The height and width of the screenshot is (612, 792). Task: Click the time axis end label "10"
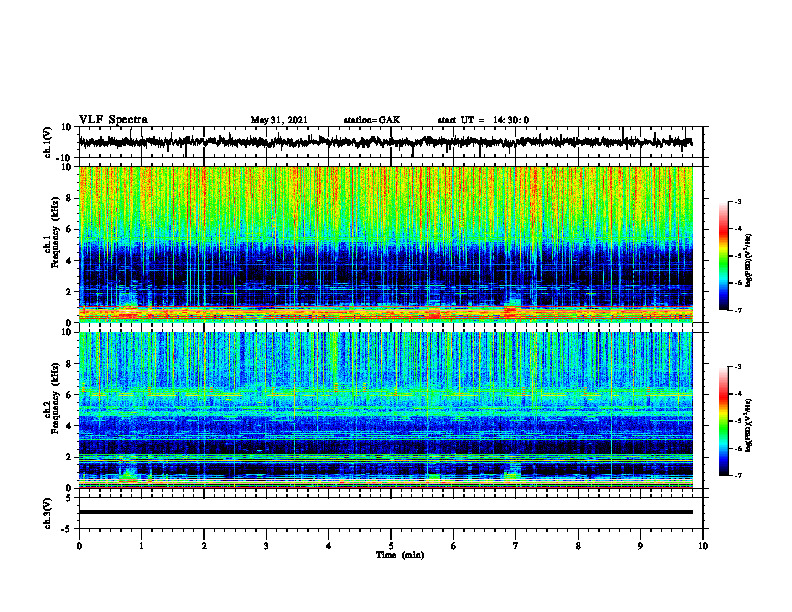(703, 546)
